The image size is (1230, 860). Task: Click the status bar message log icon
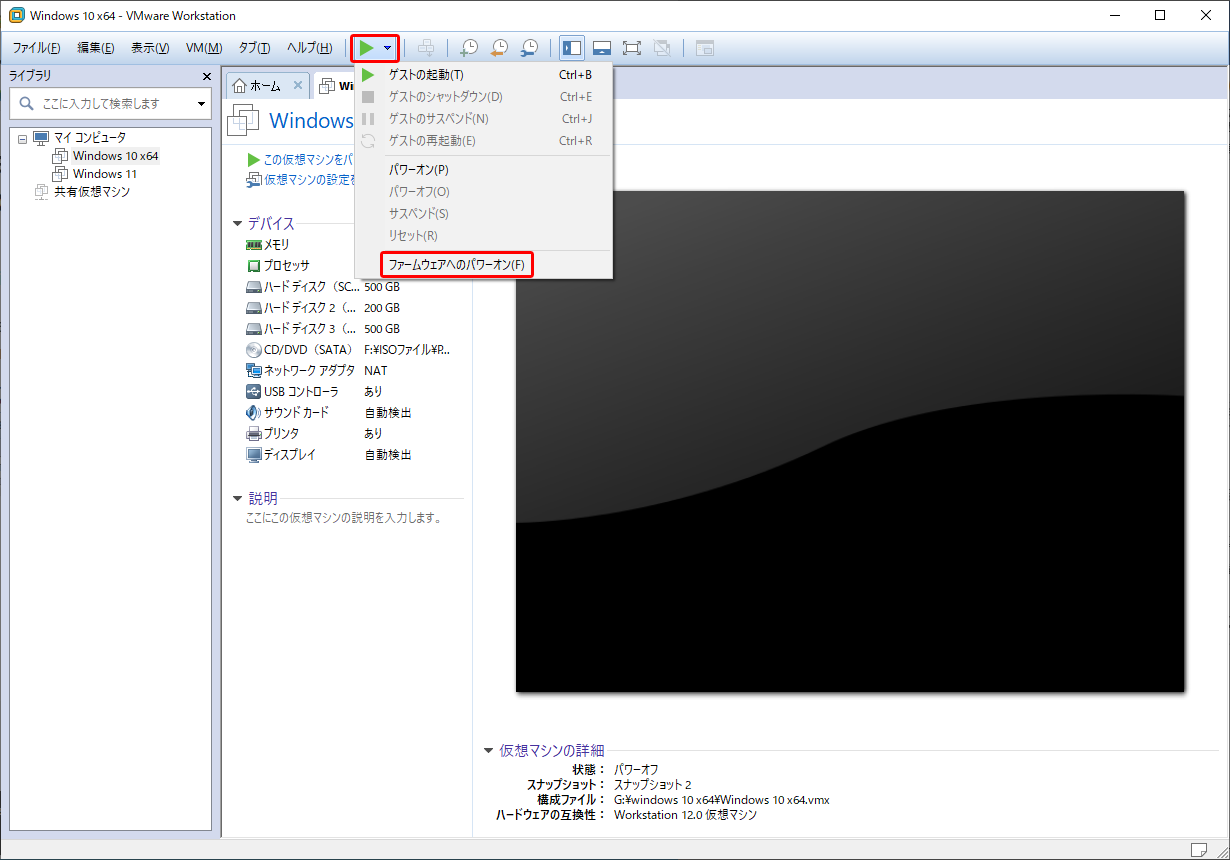(x=1199, y=849)
